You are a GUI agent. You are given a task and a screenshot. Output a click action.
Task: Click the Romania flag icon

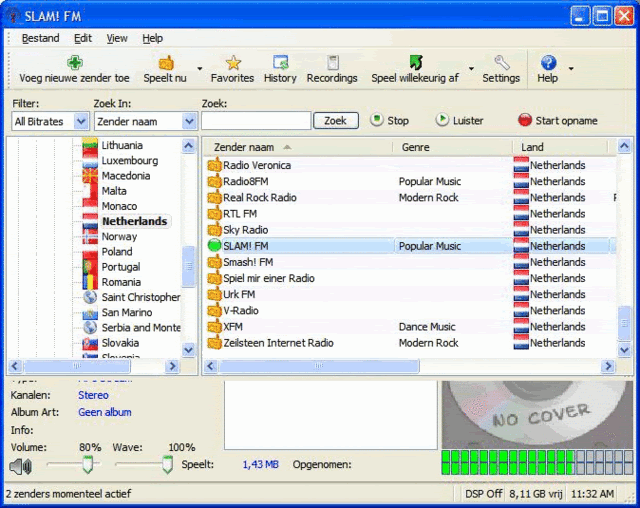[90, 282]
